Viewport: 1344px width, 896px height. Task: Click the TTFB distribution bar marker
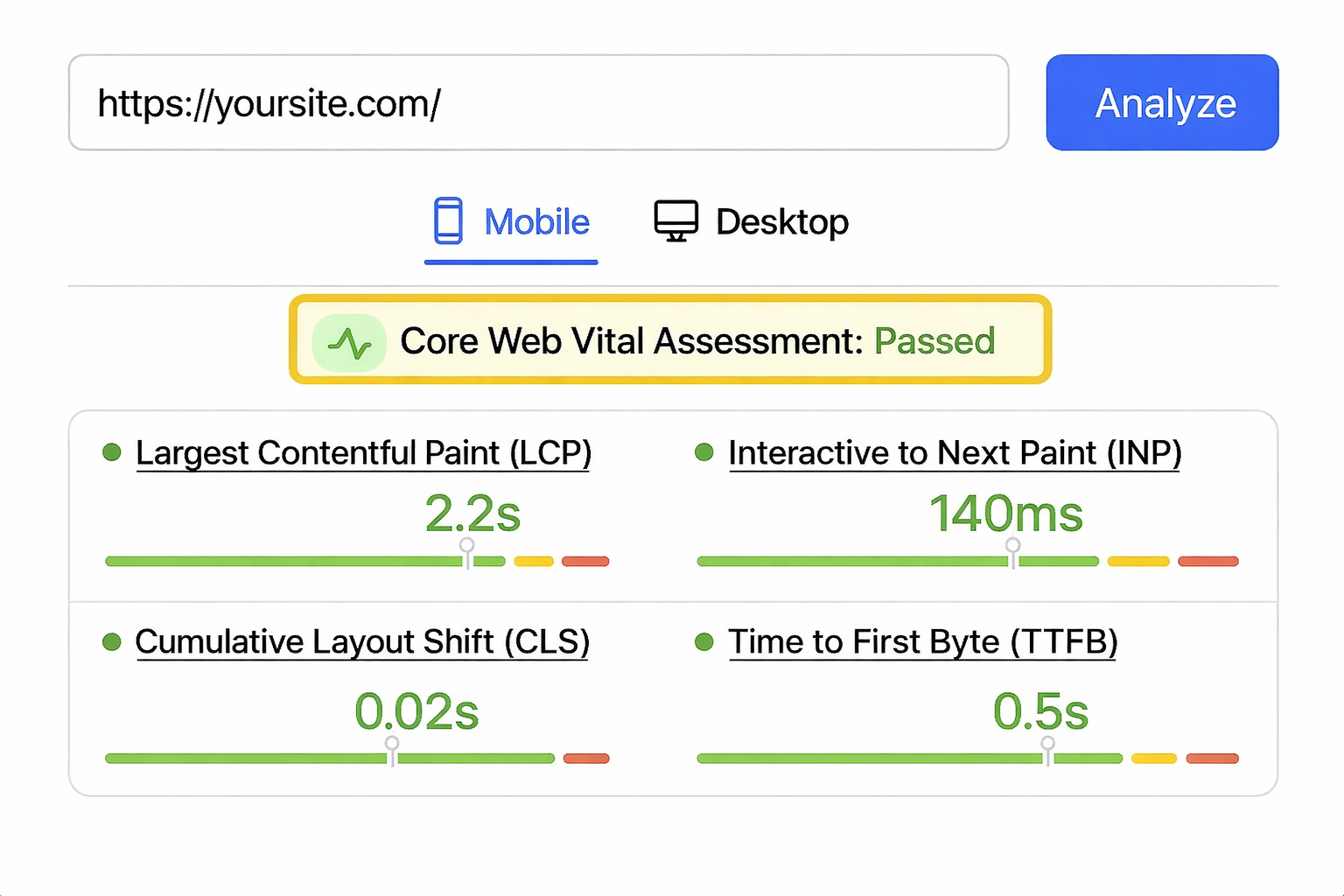pyautogui.click(x=1047, y=751)
